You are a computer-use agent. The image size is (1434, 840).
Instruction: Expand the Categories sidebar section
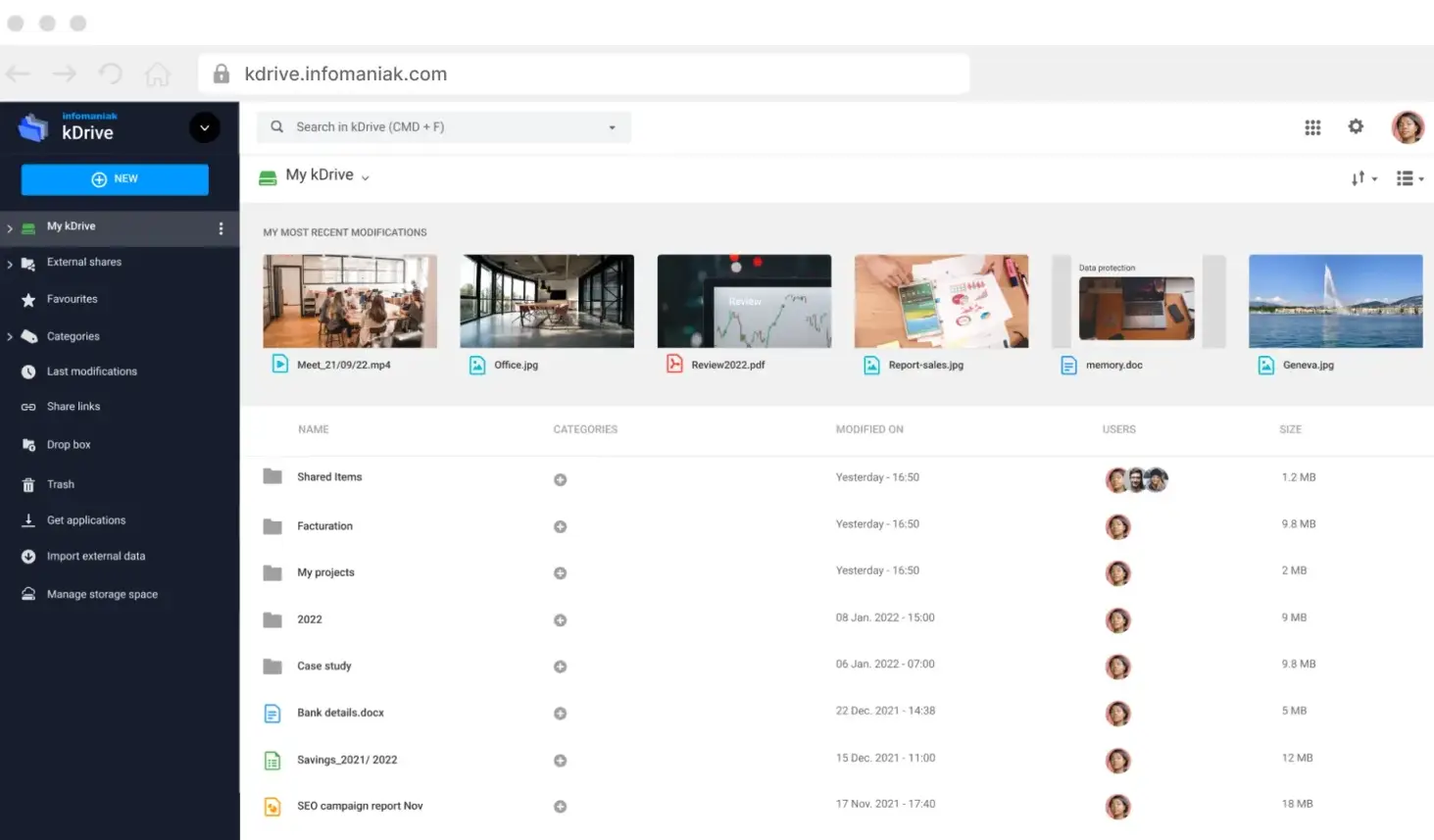[10, 337]
